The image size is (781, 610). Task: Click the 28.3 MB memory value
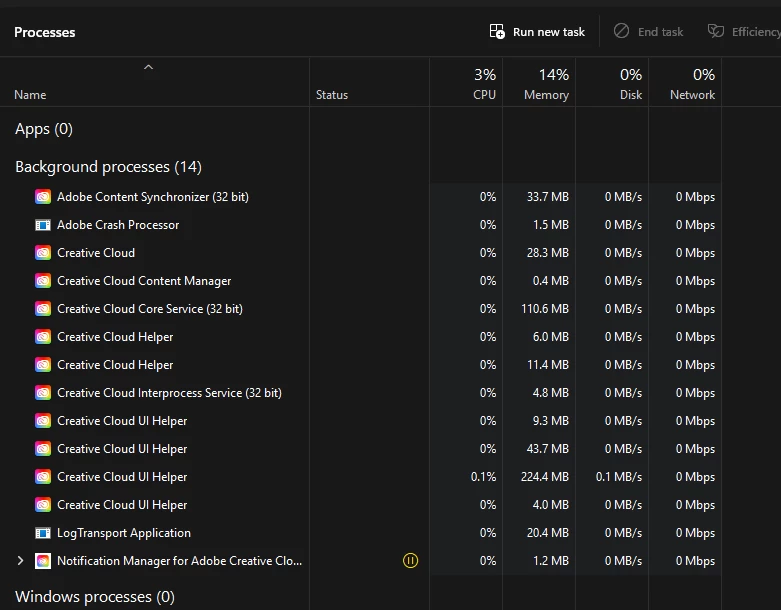point(547,253)
